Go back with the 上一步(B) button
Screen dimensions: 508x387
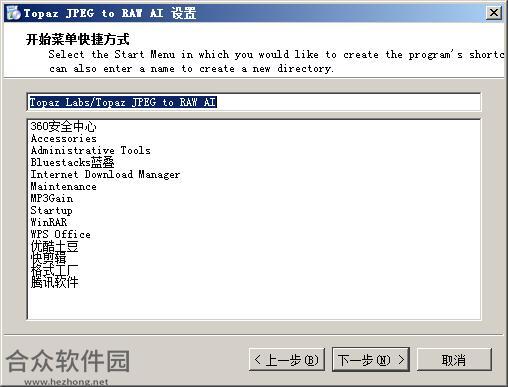[x=287, y=359]
